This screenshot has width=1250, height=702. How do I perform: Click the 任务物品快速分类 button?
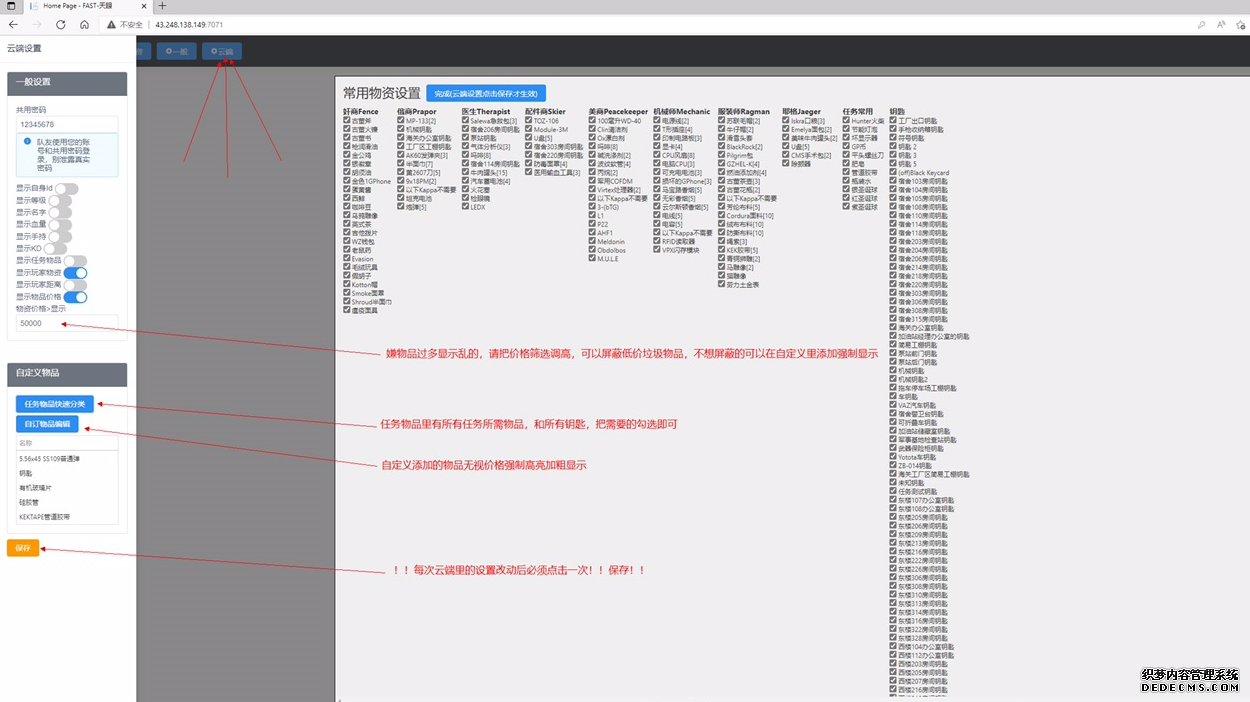coord(55,404)
